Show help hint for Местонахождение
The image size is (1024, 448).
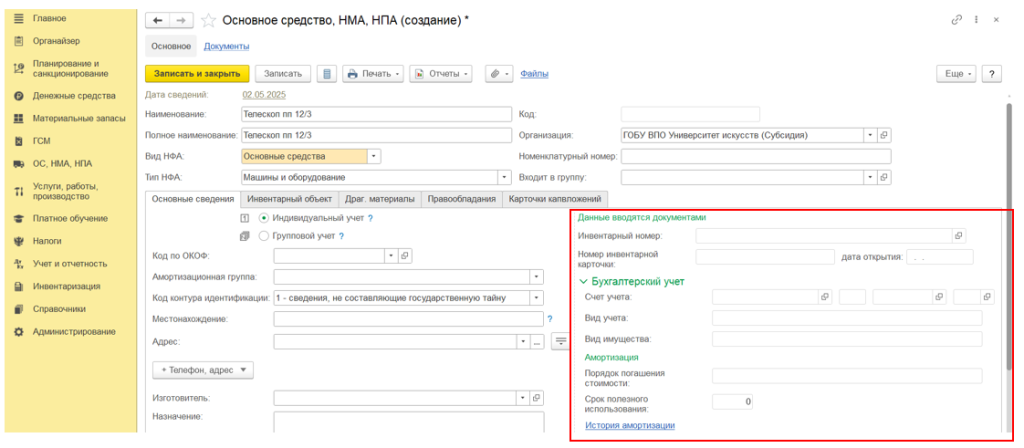coord(550,319)
